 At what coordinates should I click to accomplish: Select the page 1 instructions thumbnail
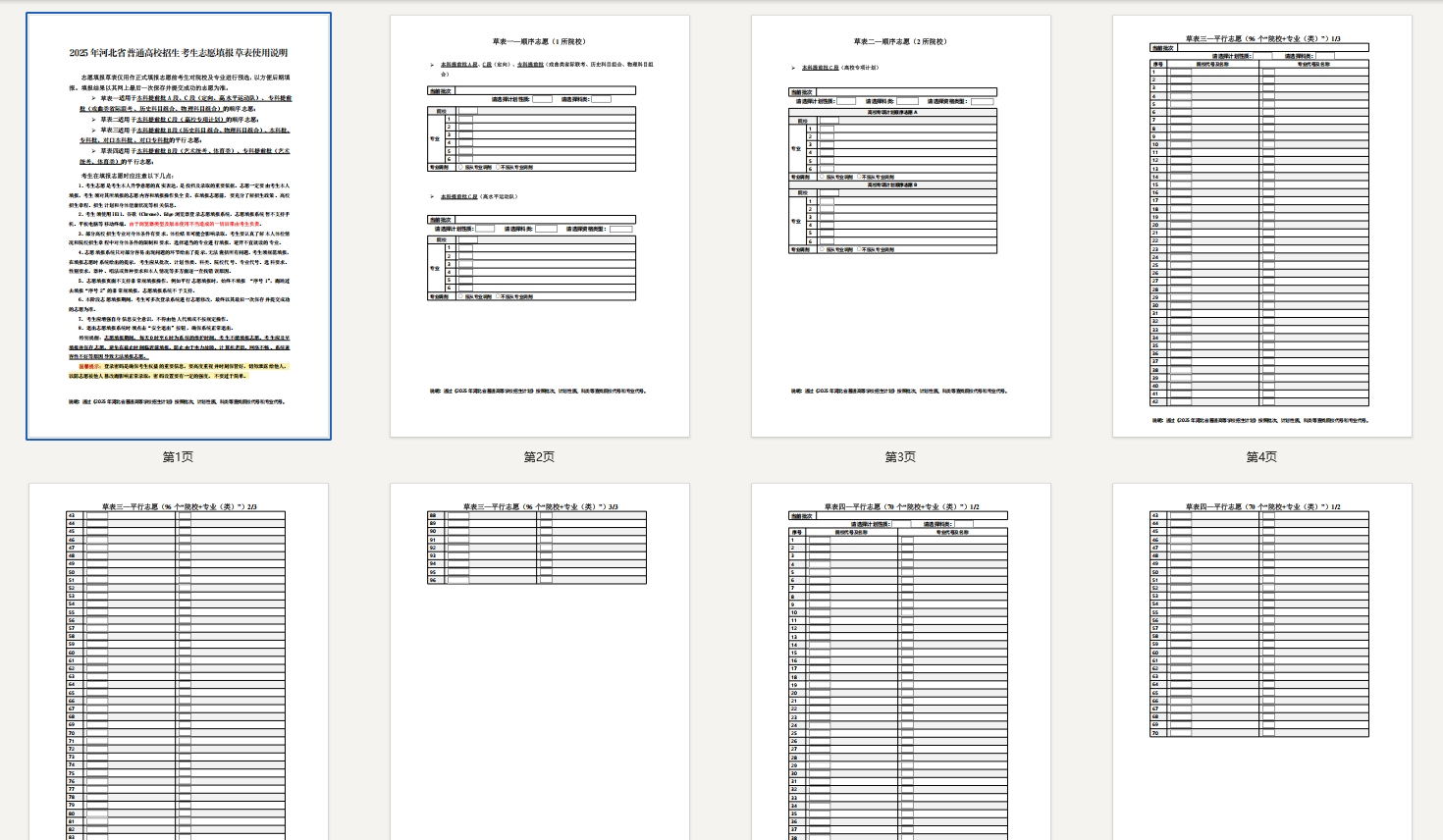click(179, 226)
